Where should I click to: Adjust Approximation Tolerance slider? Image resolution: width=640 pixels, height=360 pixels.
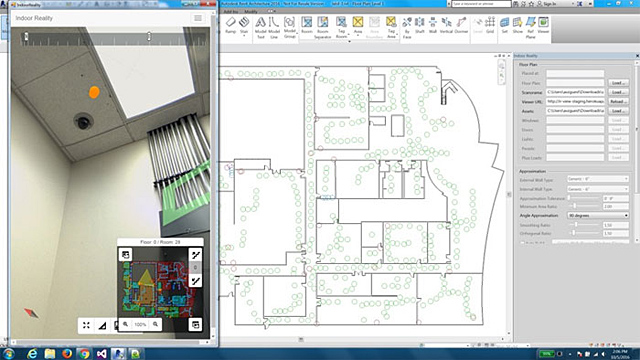click(x=584, y=198)
